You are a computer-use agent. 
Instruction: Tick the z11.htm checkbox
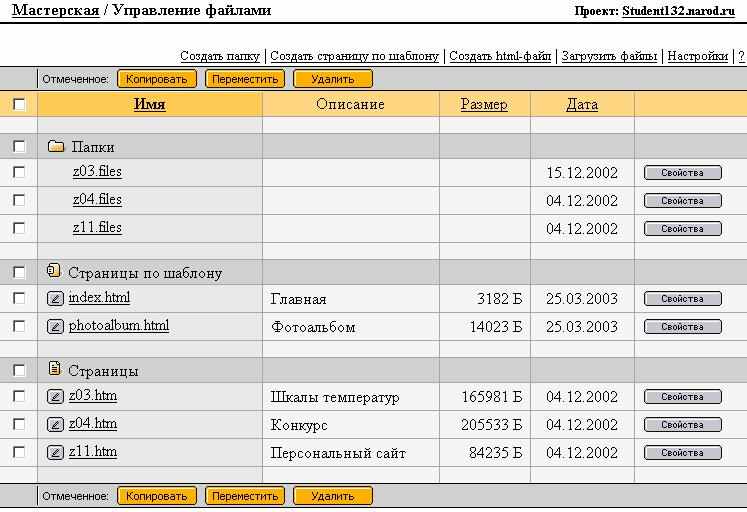(x=19, y=452)
